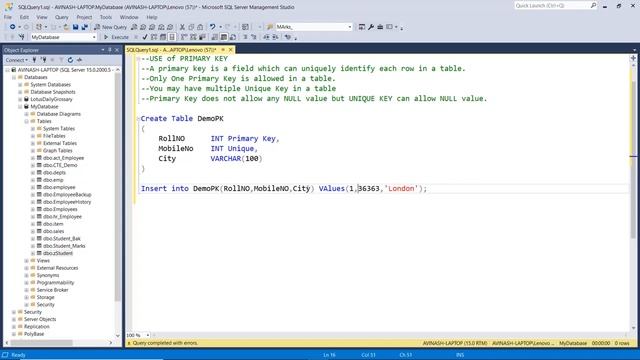Click the Decrease indent icon

266,37
